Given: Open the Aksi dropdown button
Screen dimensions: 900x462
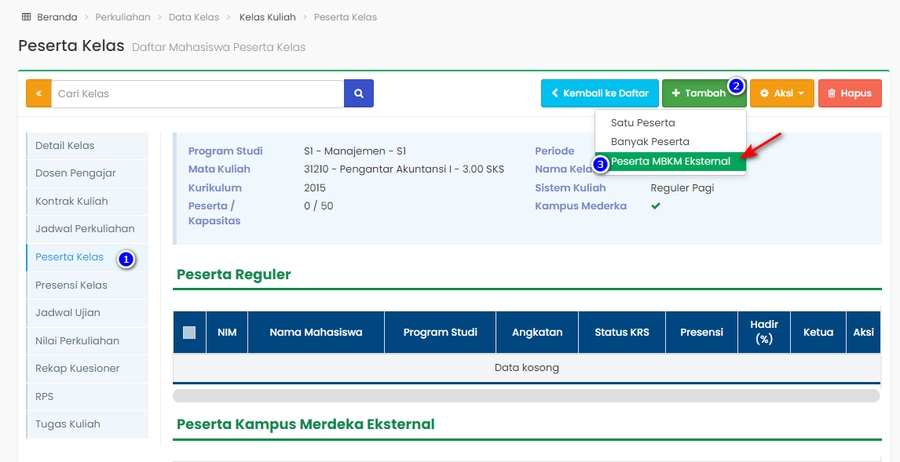Looking at the screenshot, I should click(781, 93).
